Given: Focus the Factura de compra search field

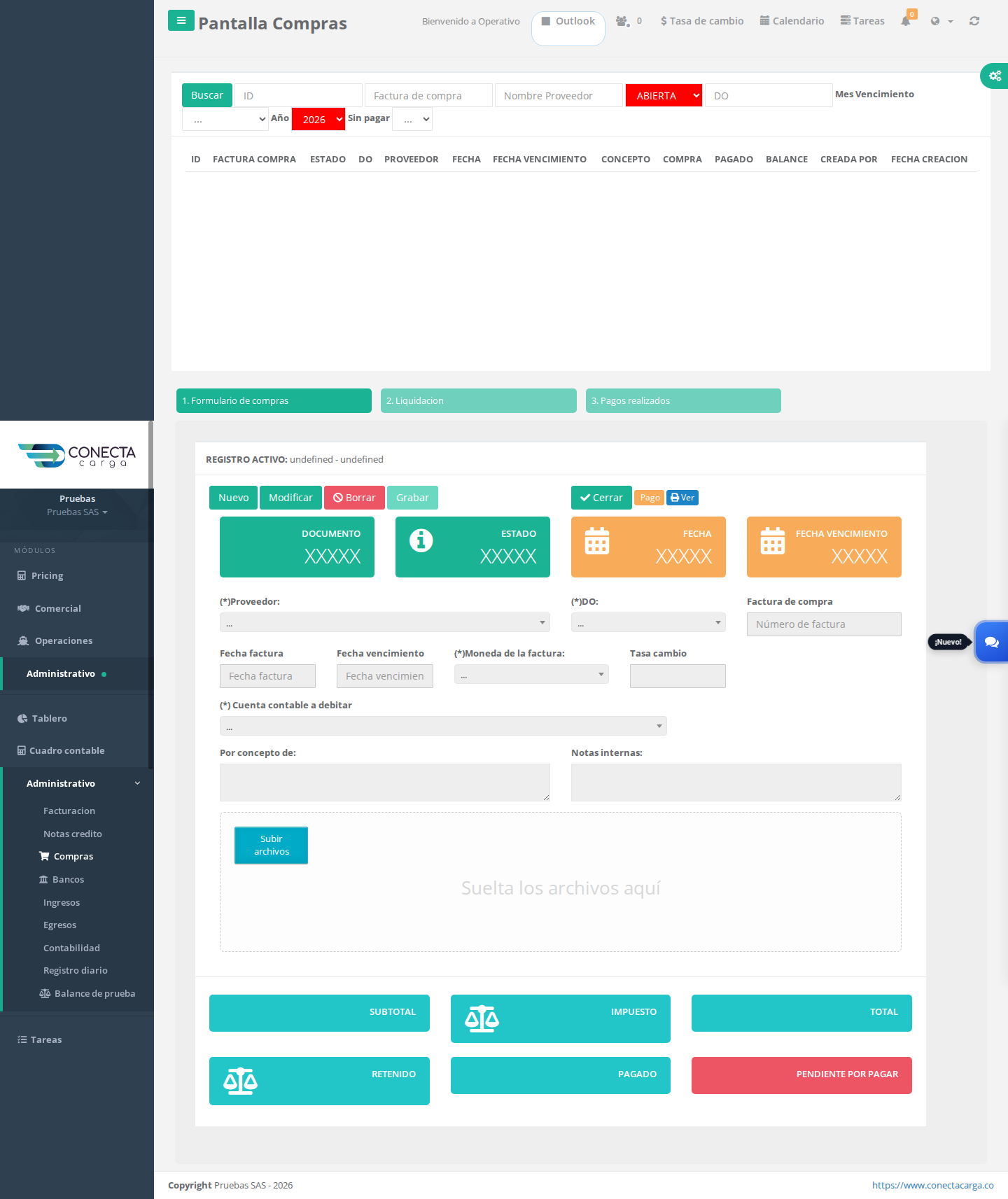Looking at the screenshot, I should coord(428,95).
